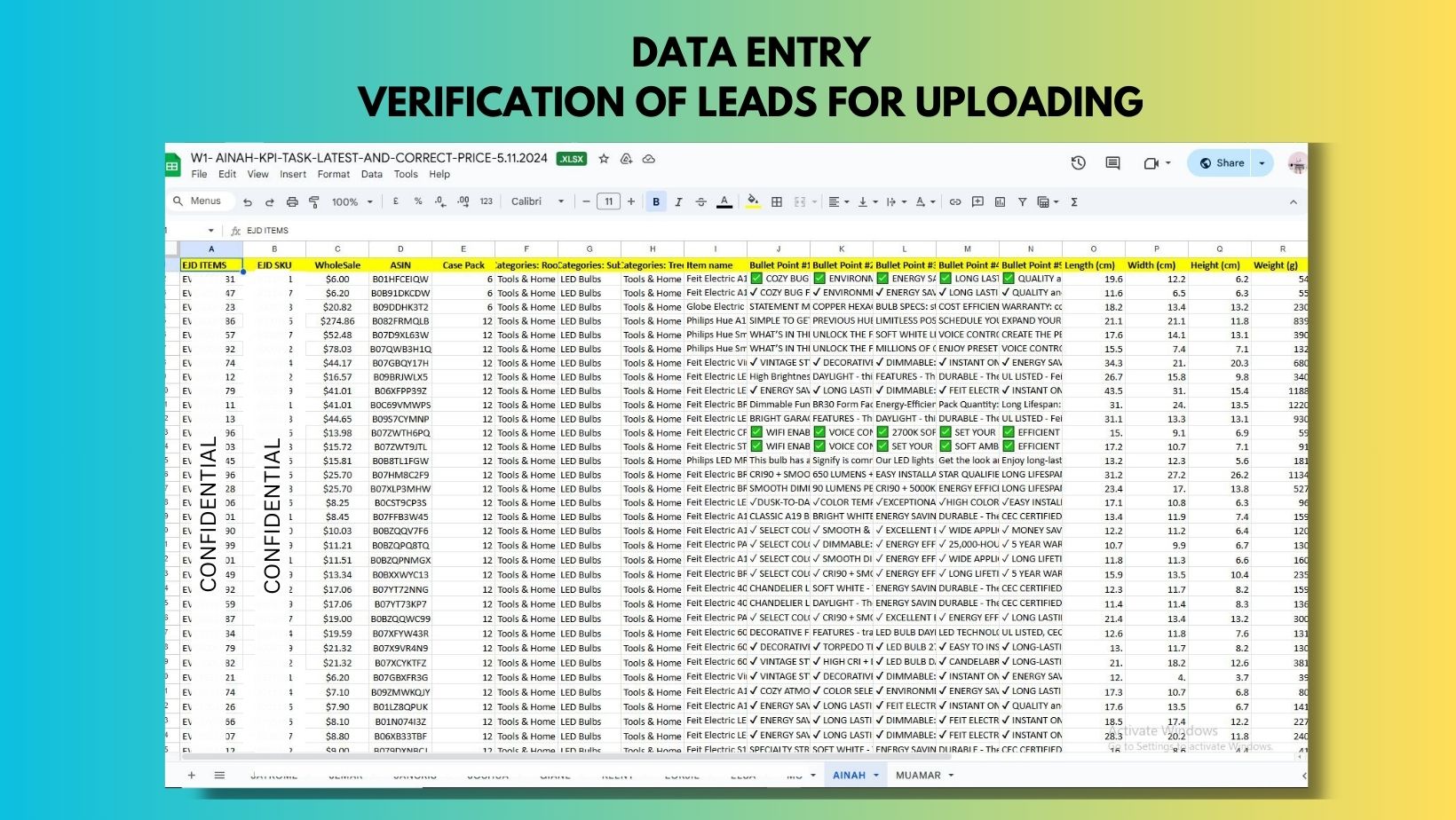Click the document title W1- AINAH-KPI-TASK
Screen dimensions: 1456x820
pyautogui.click(x=368, y=158)
